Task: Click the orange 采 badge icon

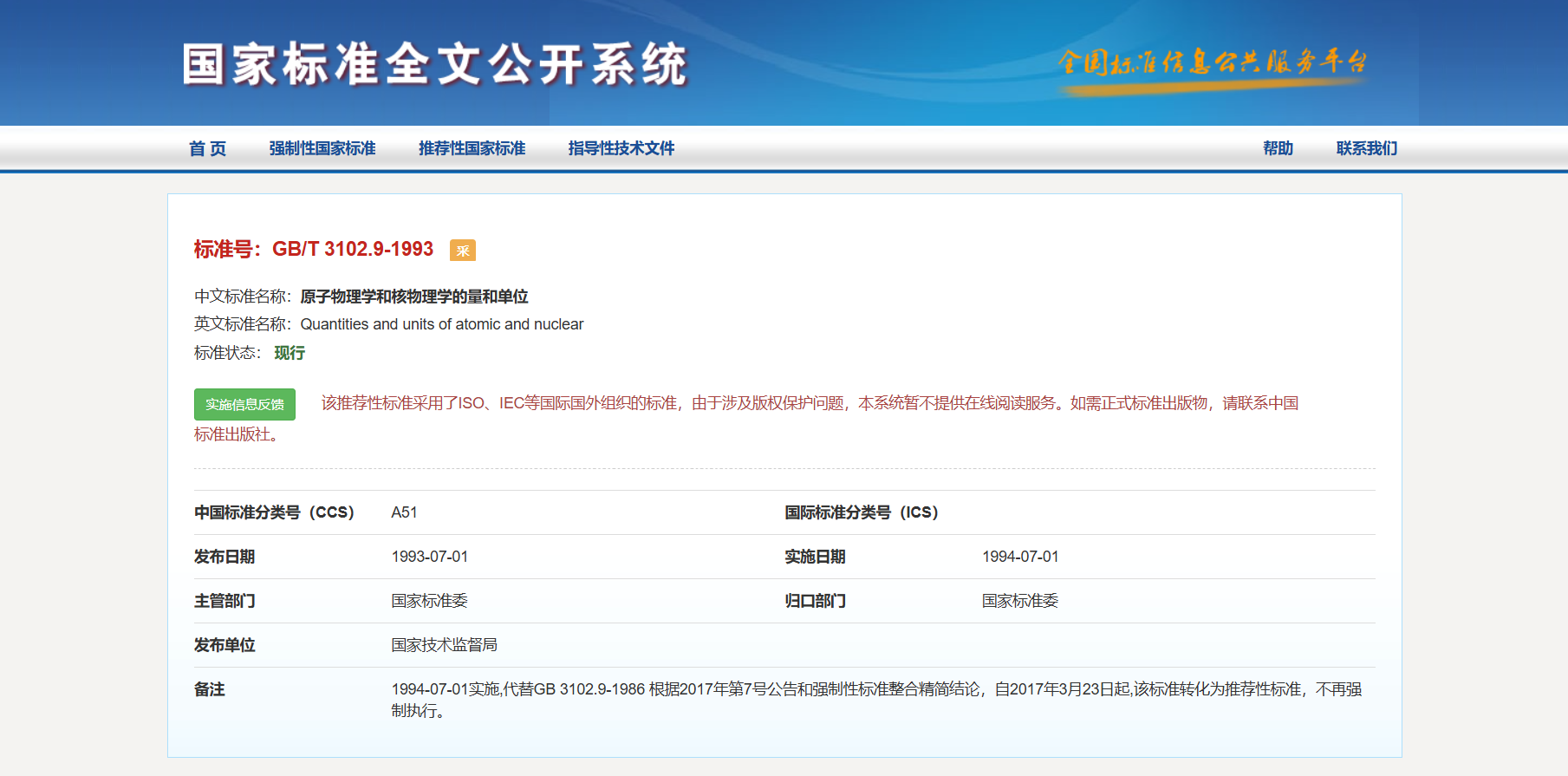Action: click(462, 251)
